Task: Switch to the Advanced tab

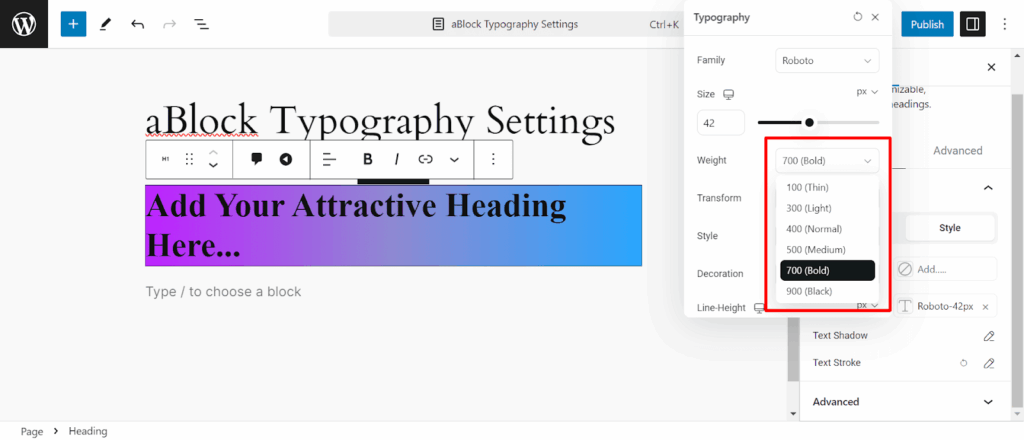Action: (957, 151)
